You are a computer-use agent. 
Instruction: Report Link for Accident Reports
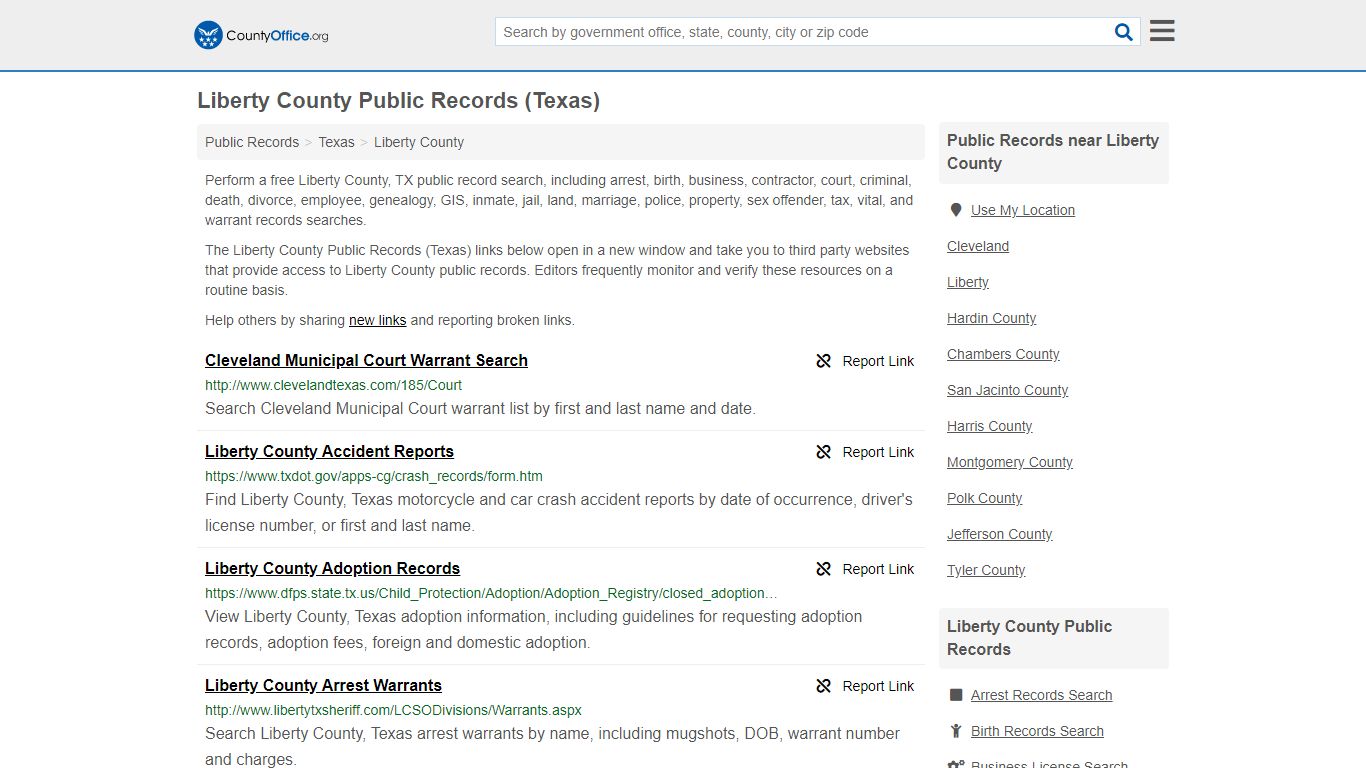click(x=878, y=452)
